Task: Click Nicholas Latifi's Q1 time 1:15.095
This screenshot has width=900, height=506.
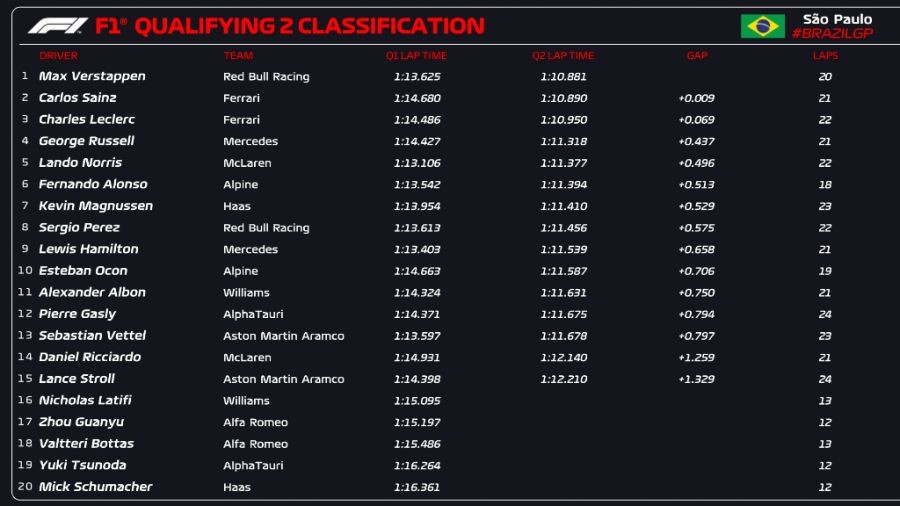Action: (x=417, y=401)
